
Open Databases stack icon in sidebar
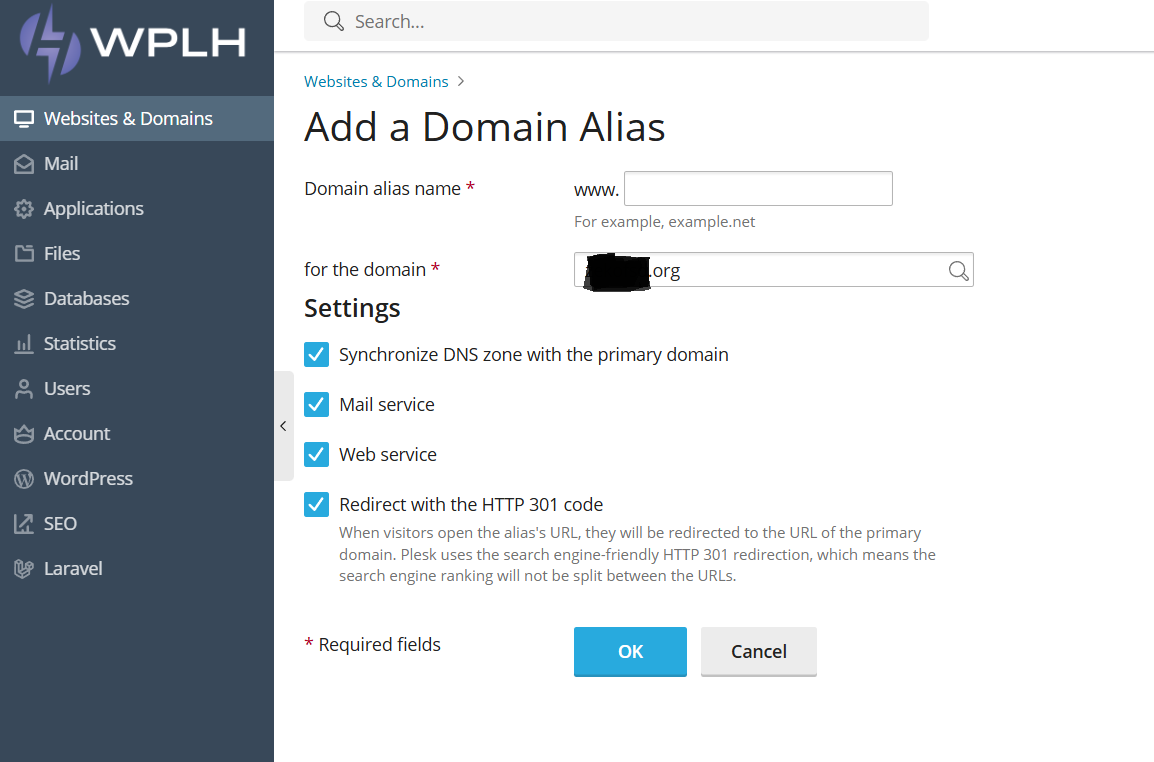pyautogui.click(x=24, y=299)
